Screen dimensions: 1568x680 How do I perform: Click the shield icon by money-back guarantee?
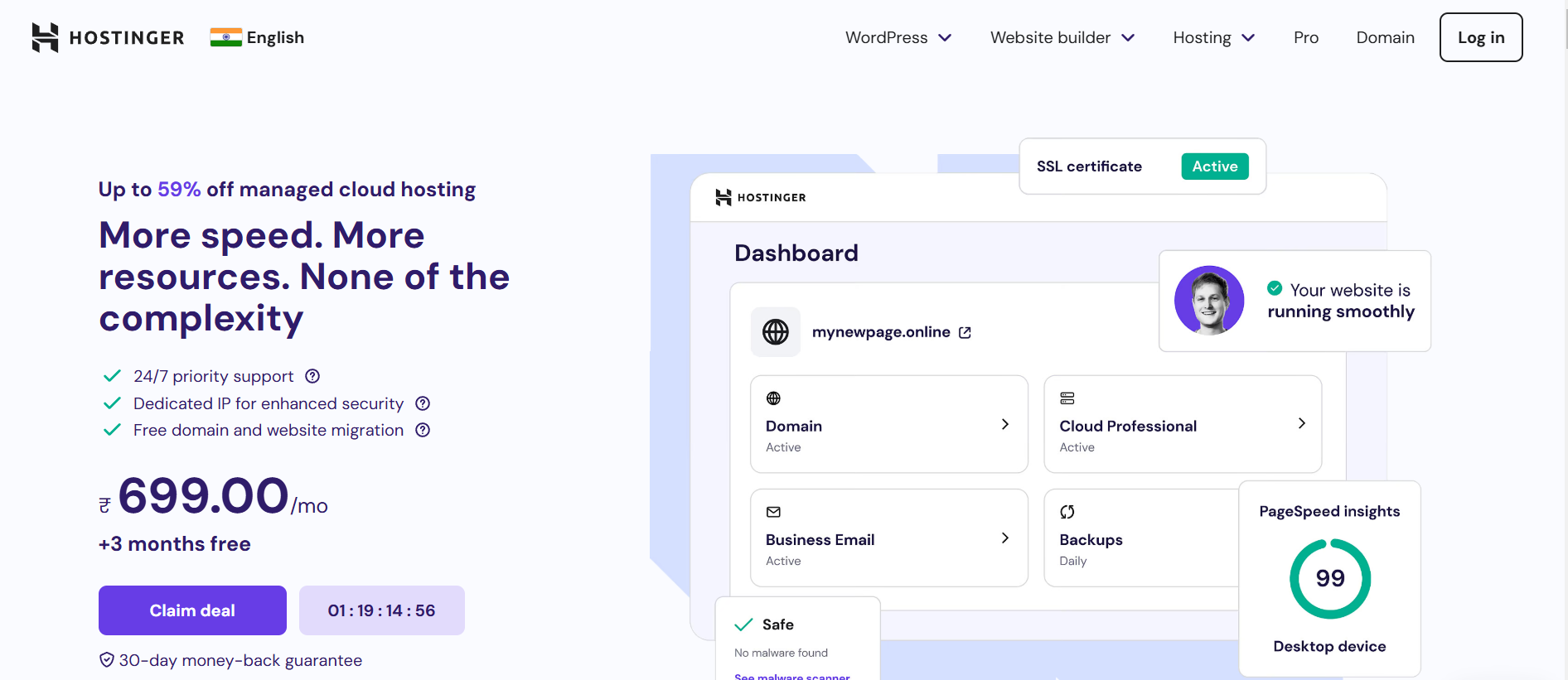tap(107, 660)
